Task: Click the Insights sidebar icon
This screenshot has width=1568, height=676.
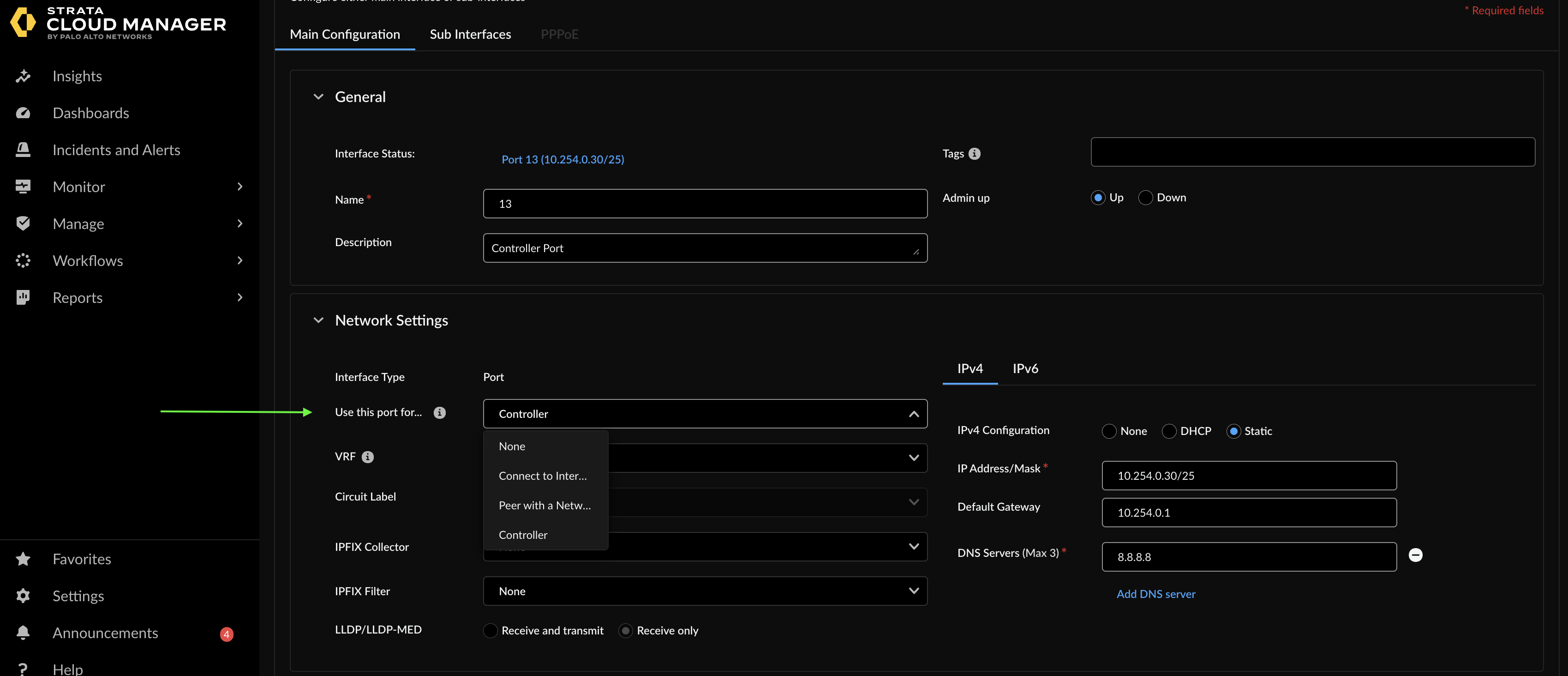Action: (23, 76)
